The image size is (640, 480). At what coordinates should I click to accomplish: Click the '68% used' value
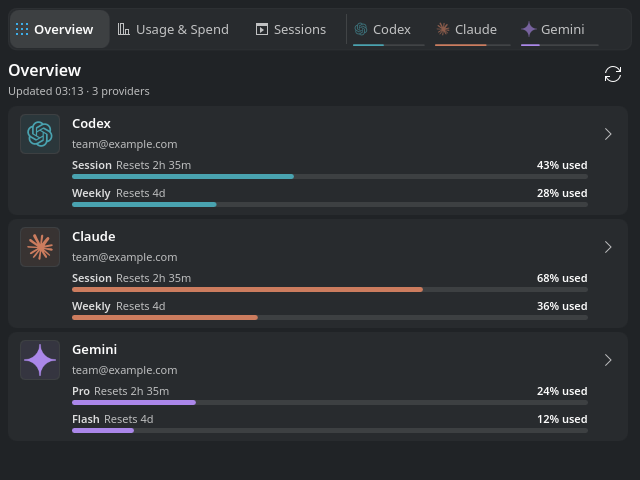coord(562,278)
